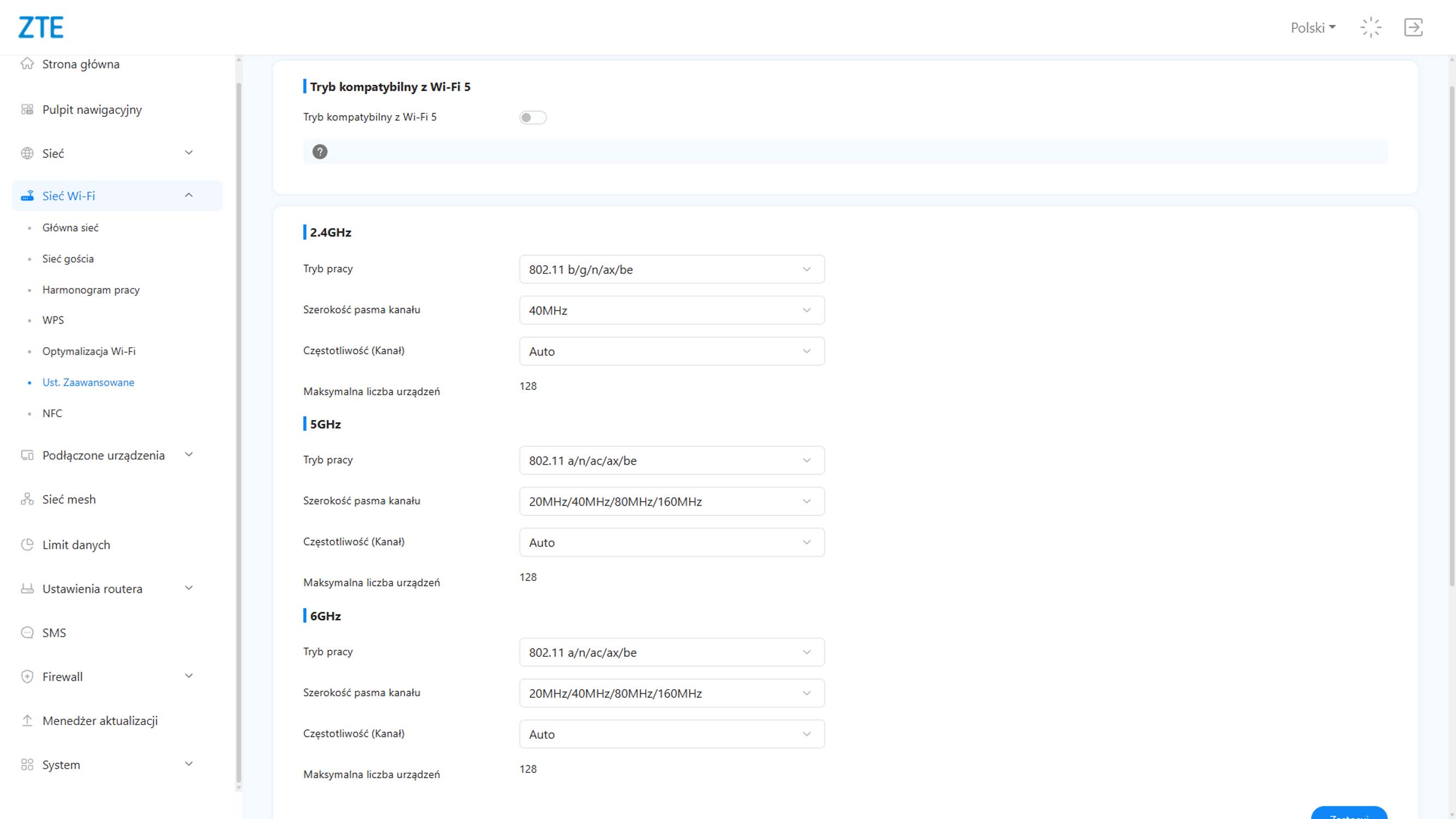Open the Sieć mesh page via its icon
This screenshot has width=1456, height=819.
click(27, 499)
